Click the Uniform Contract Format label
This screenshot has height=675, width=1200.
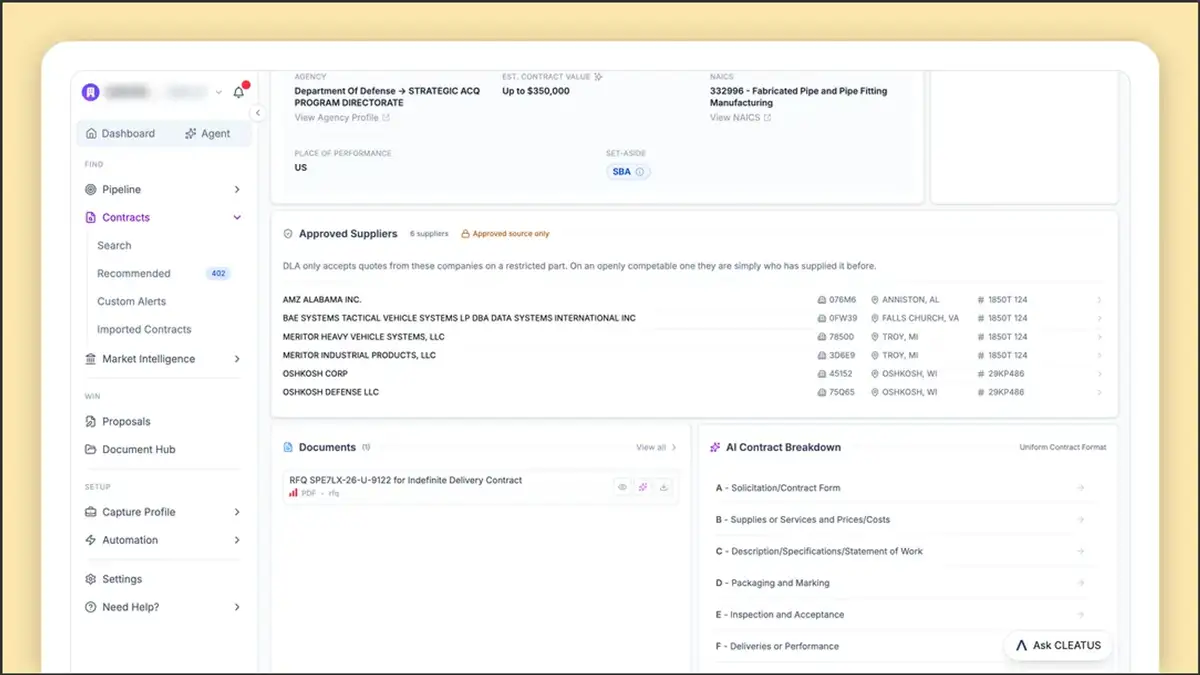pyautogui.click(x=1063, y=447)
